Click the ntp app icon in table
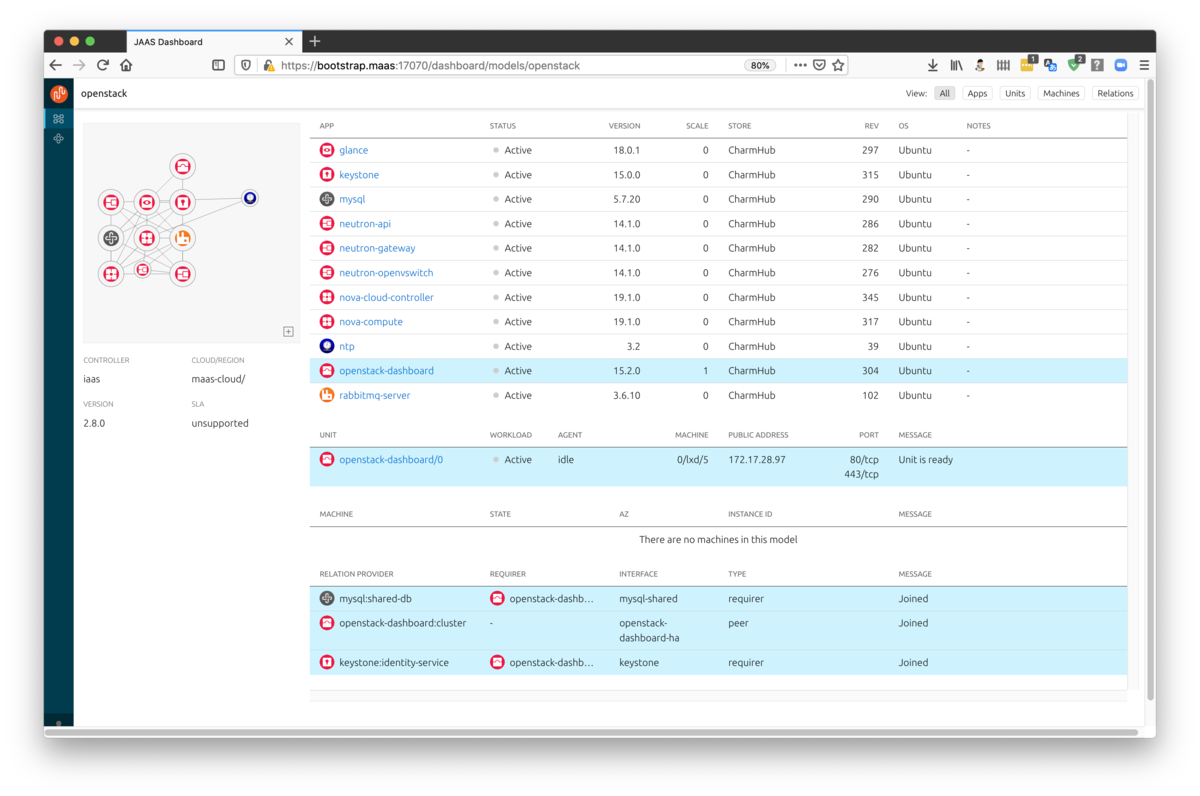 327,346
